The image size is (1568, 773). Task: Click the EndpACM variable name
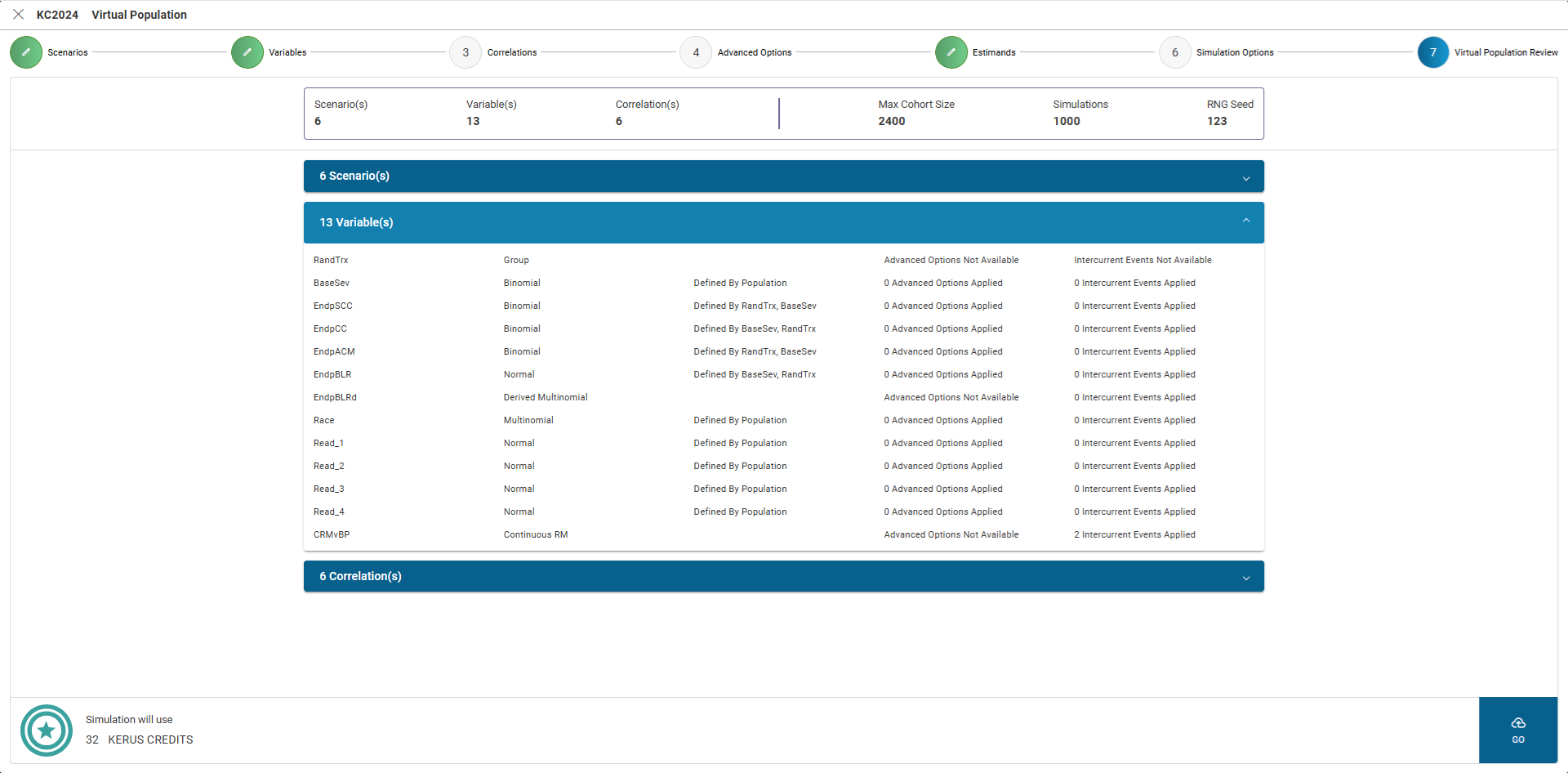(x=334, y=351)
